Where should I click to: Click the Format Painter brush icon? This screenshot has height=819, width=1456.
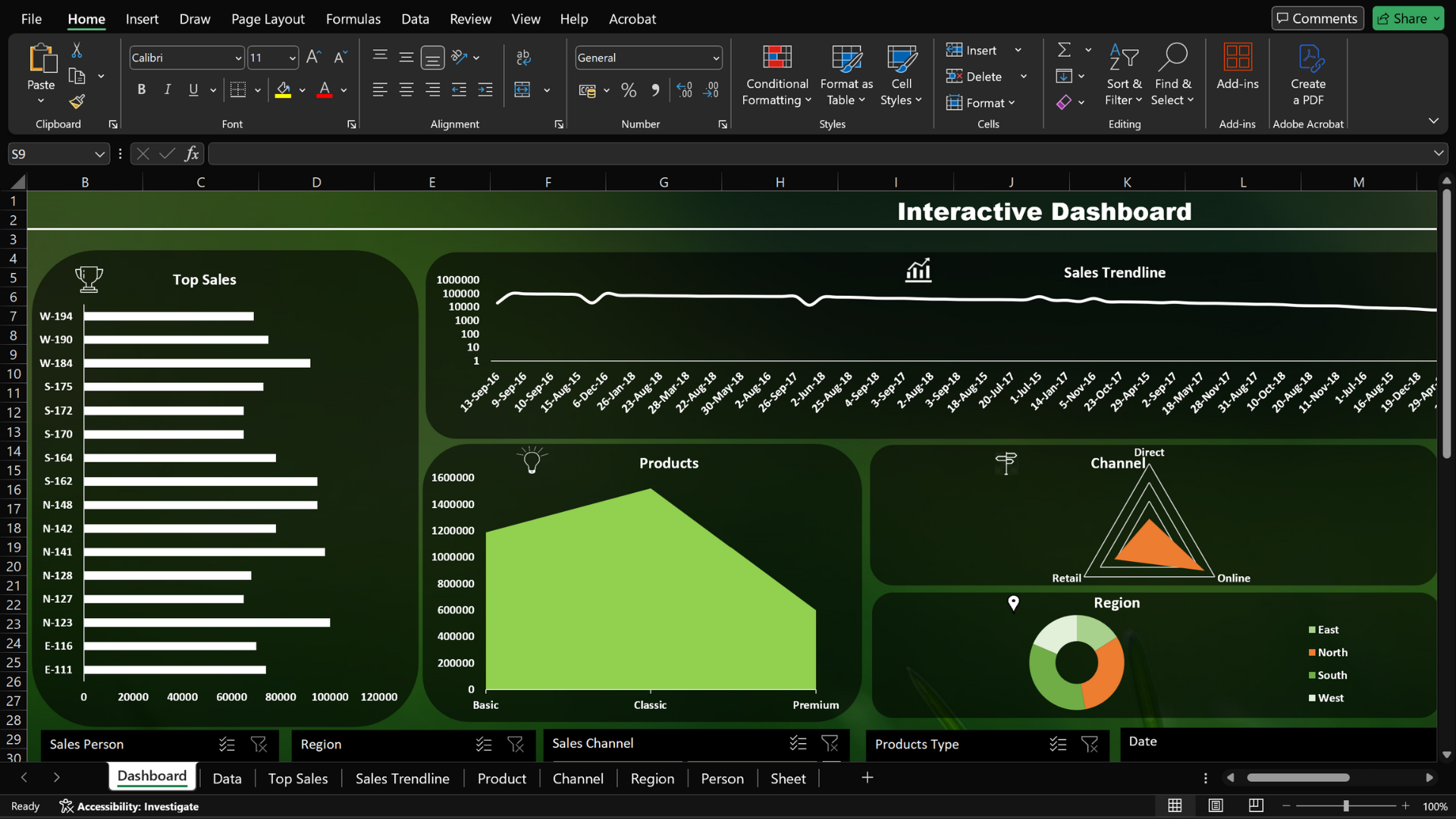77,102
